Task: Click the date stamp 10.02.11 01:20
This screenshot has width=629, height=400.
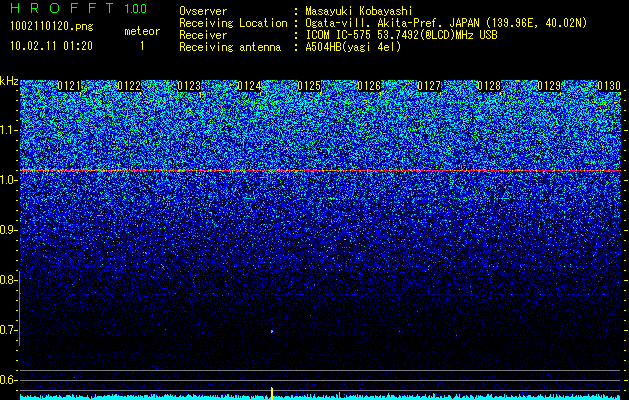Action: pyautogui.click(x=51, y=46)
